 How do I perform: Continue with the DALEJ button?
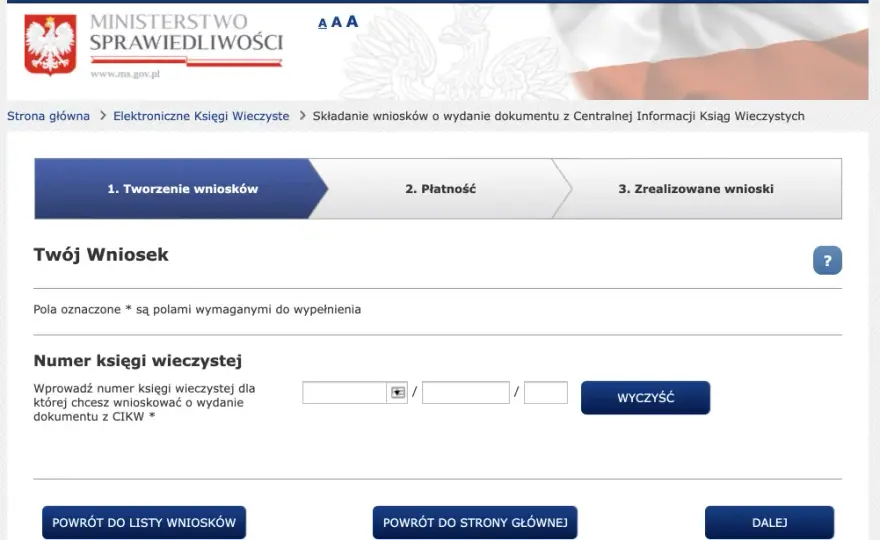[x=769, y=523]
